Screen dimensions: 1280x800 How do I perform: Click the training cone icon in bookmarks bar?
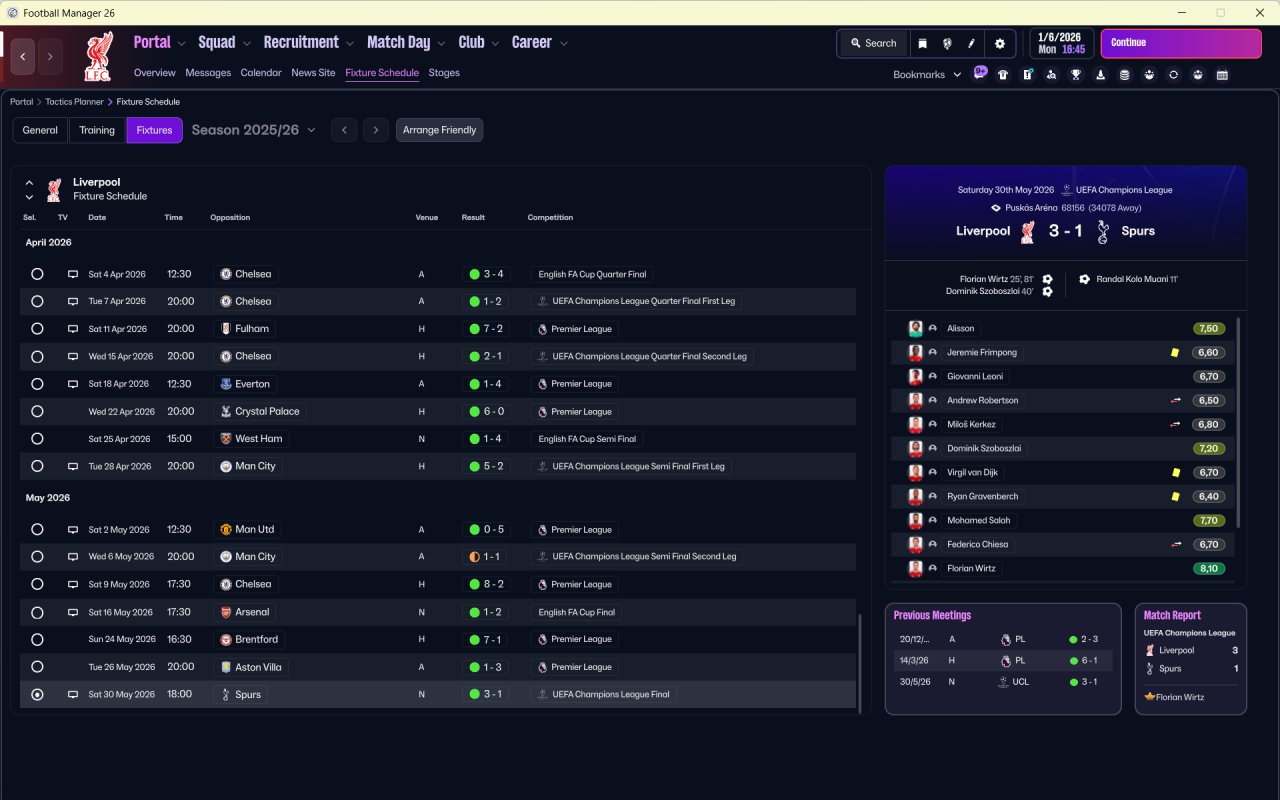[x=1100, y=75]
